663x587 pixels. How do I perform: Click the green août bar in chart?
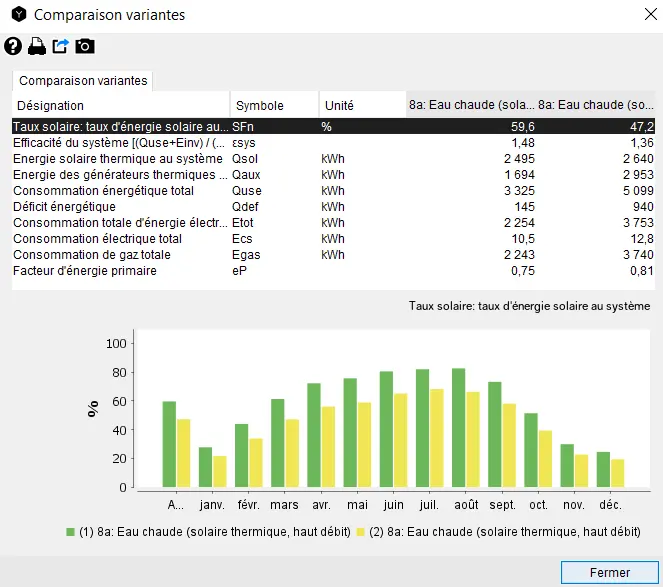[x=458, y=428]
